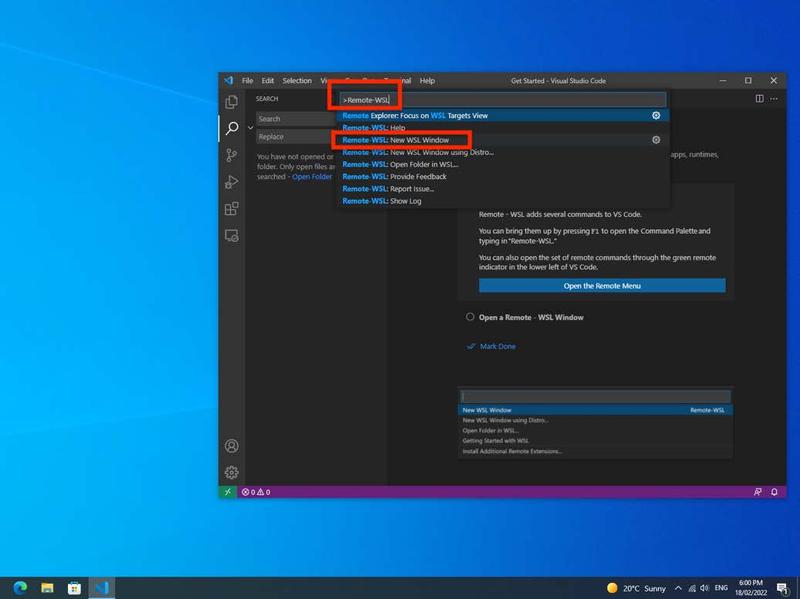Click the split editor layout icon
The image size is (800, 599).
click(x=759, y=98)
